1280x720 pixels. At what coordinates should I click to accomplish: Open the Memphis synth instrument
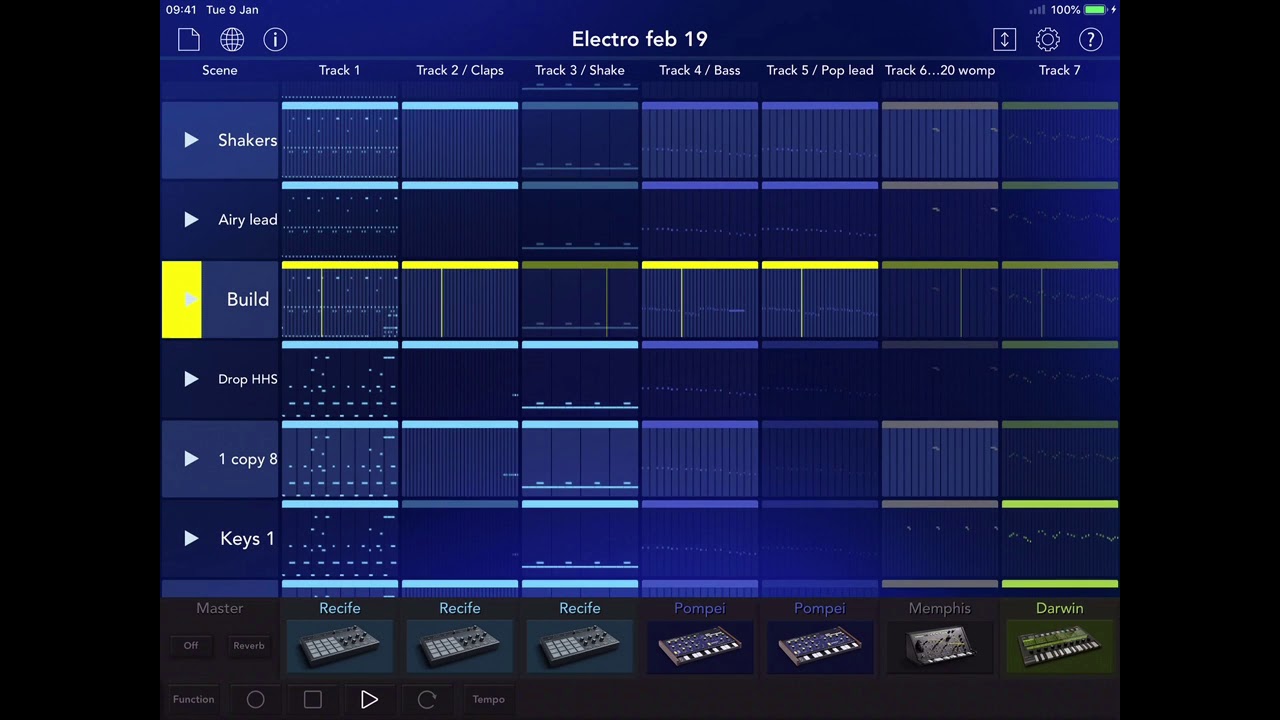[x=940, y=647]
